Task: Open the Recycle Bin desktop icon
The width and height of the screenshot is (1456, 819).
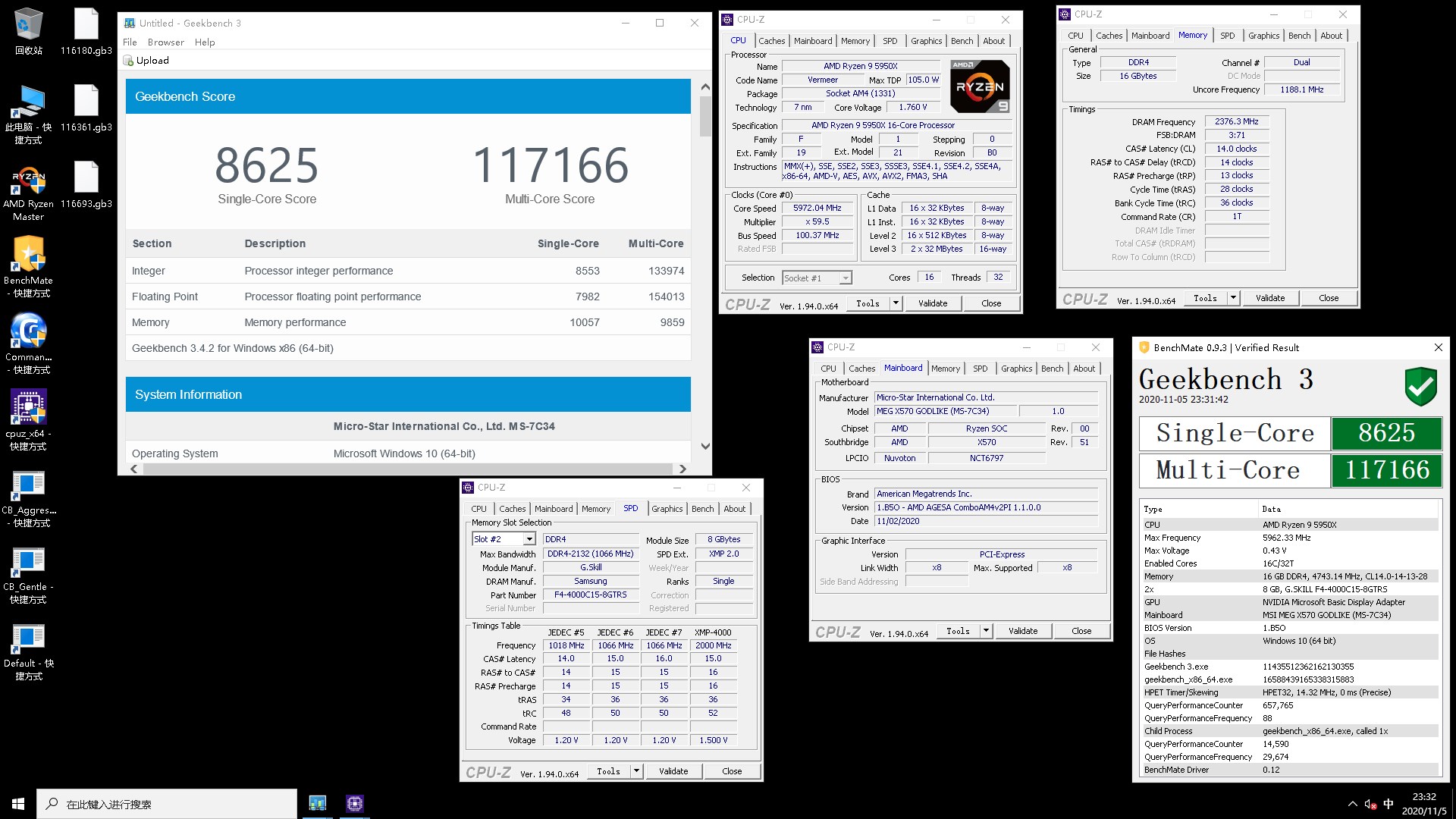Action: tap(29, 32)
